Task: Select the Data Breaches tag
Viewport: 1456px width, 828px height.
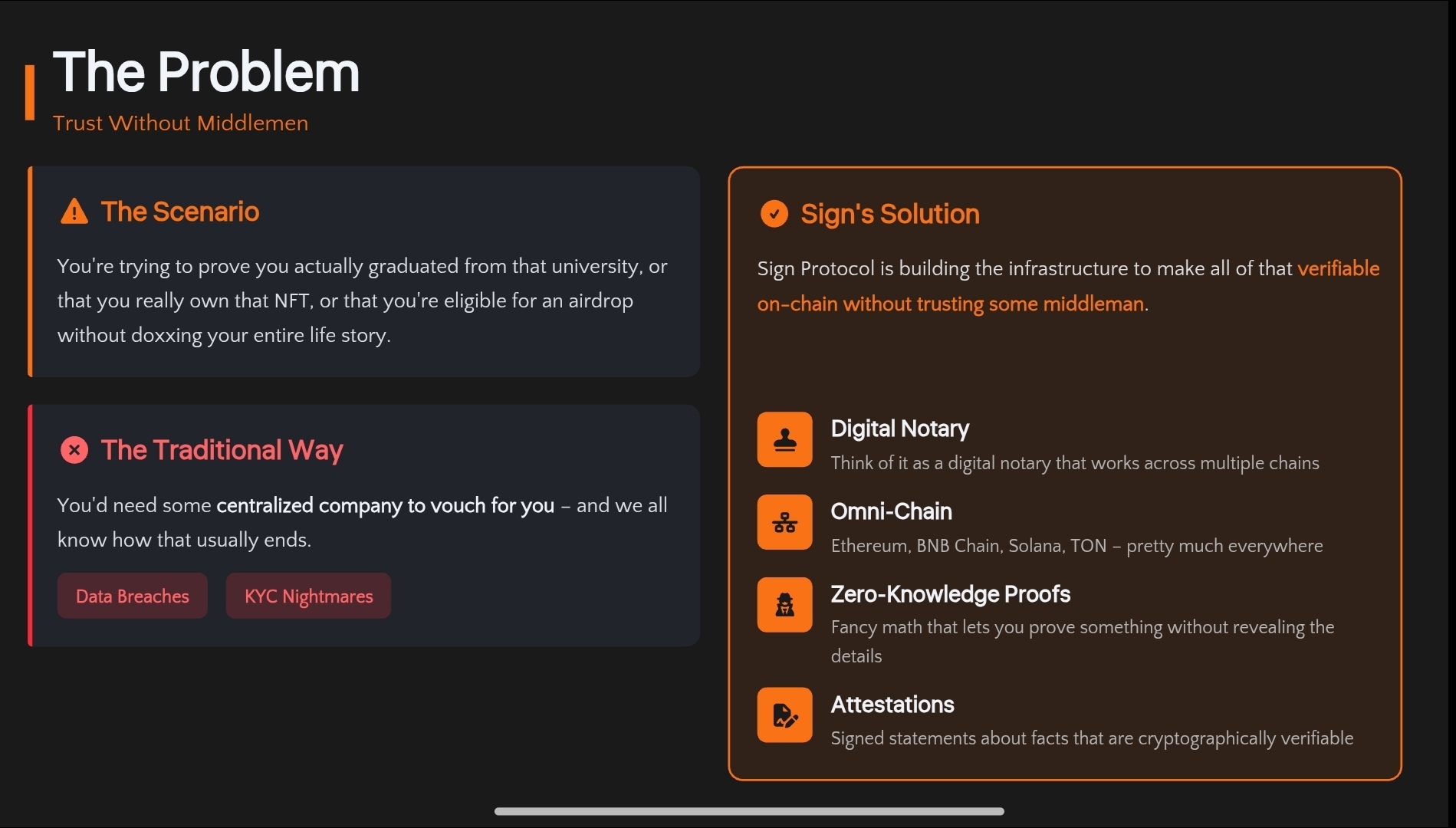Action: point(132,596)
